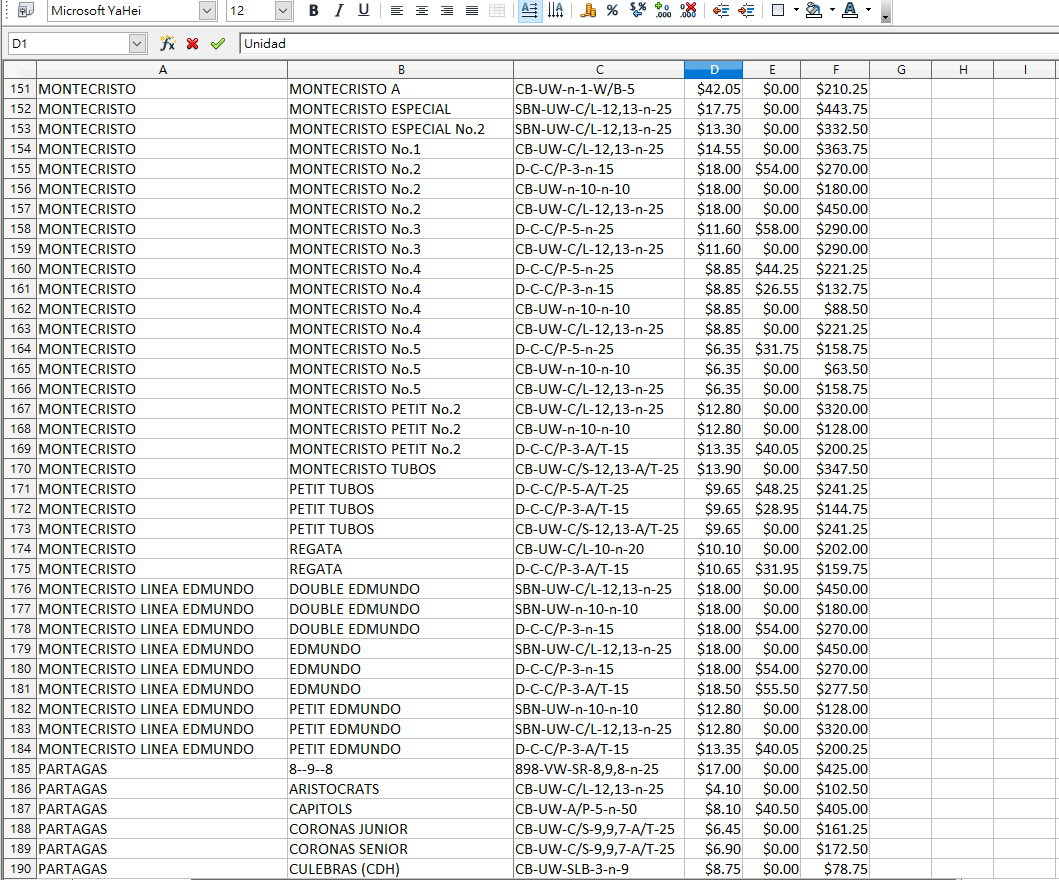Toggle left-to-right text direction
The image size is (1059, 880).
(530, 10)
